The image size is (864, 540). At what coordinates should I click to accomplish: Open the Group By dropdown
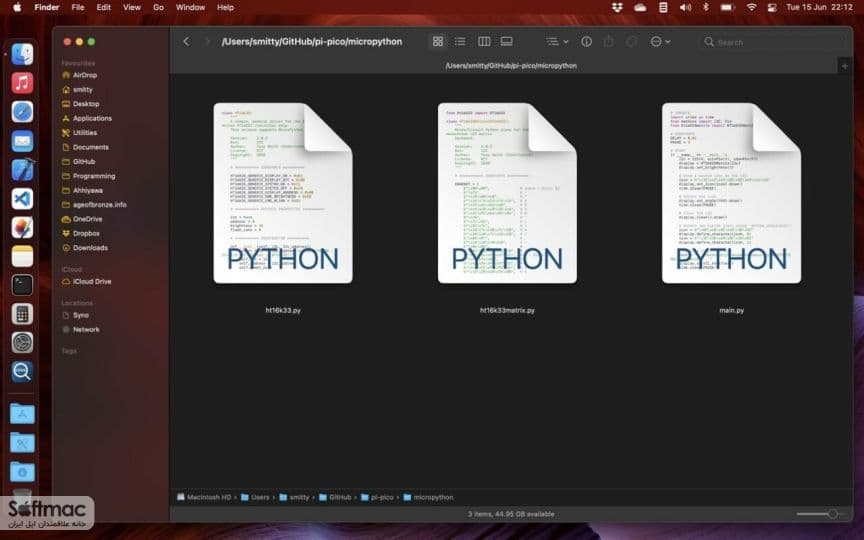557,41
